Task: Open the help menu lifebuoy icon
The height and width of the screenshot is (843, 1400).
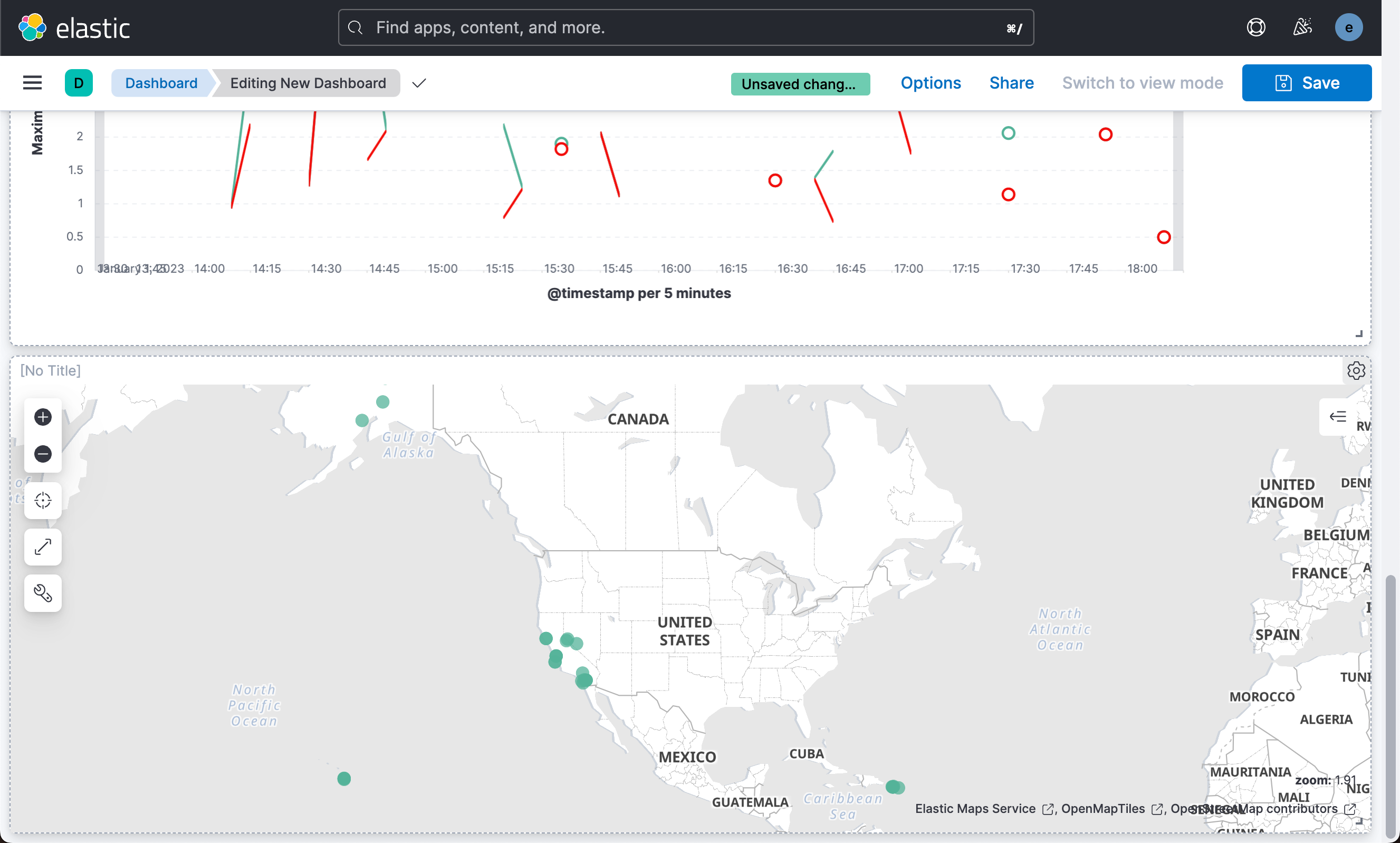Action: [1256, 27]
